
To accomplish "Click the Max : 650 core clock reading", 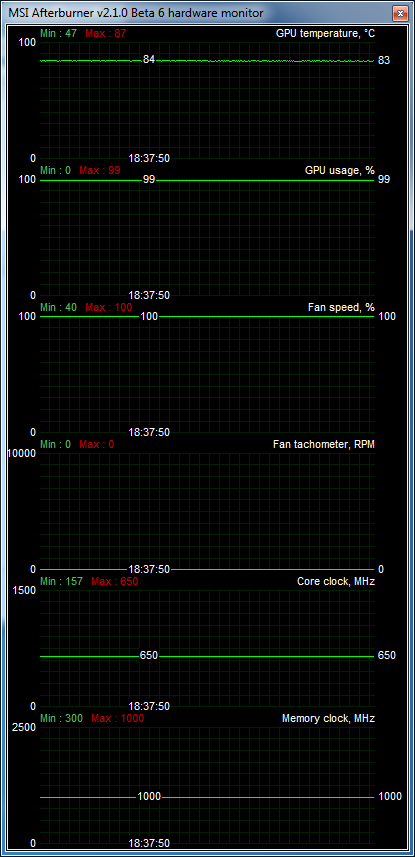I will click(115, 581).
